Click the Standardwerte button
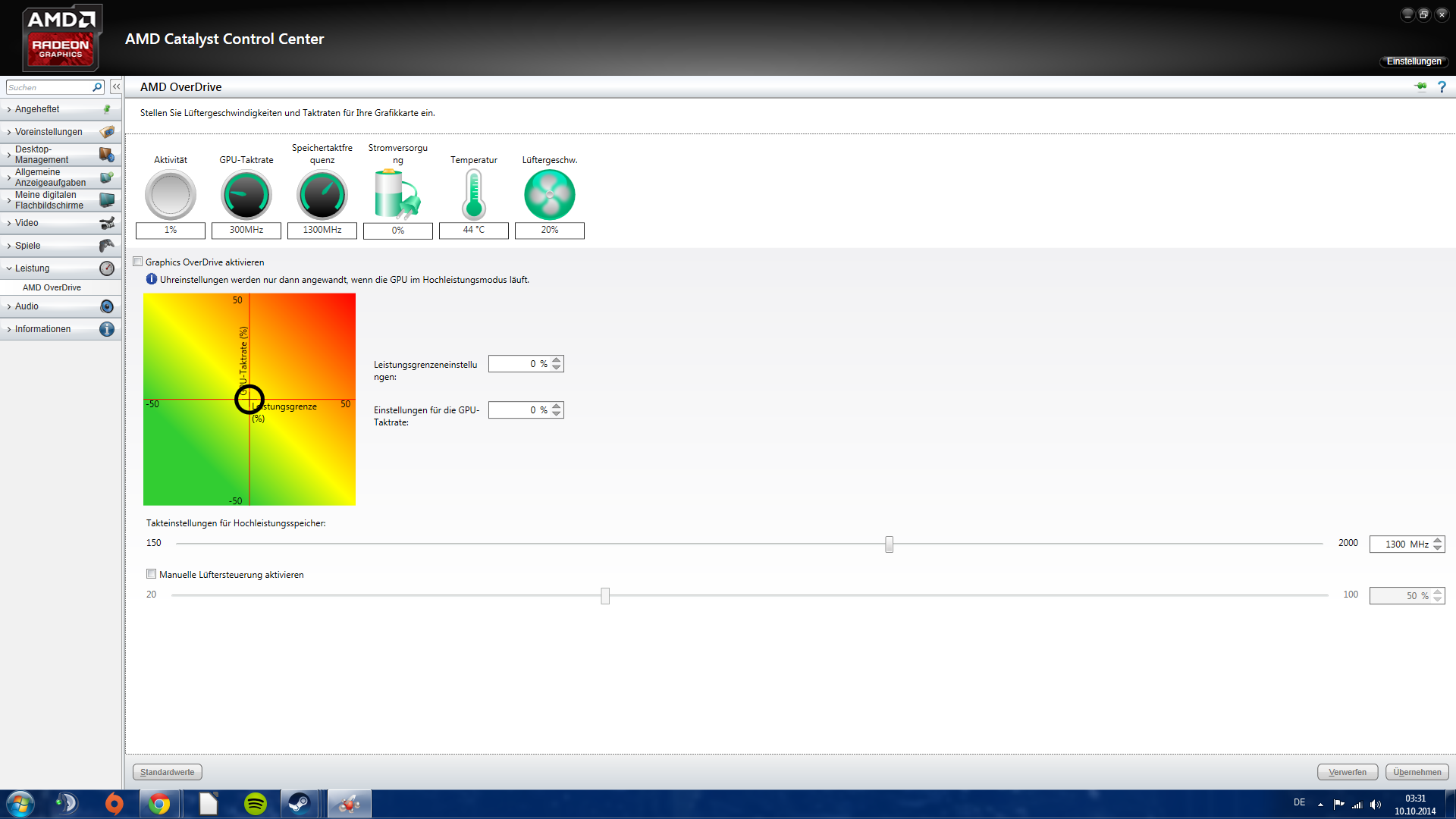The width and height of the screenshot is (1456, 819). 167,772
